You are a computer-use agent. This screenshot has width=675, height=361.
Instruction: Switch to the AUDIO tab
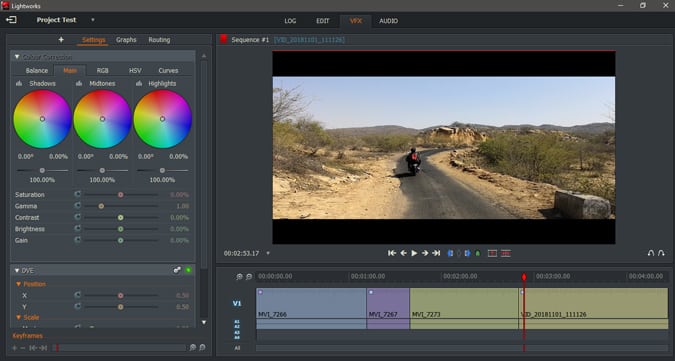388,21
